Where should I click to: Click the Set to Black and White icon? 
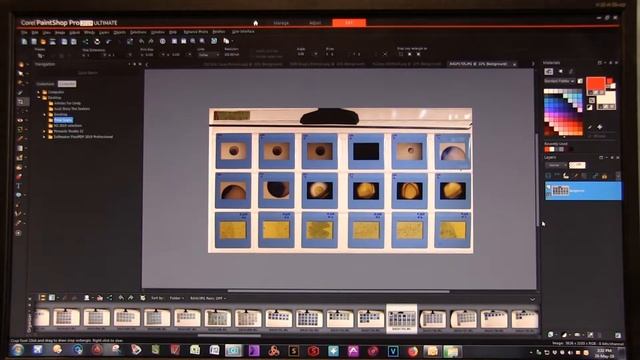pos(589,107)
